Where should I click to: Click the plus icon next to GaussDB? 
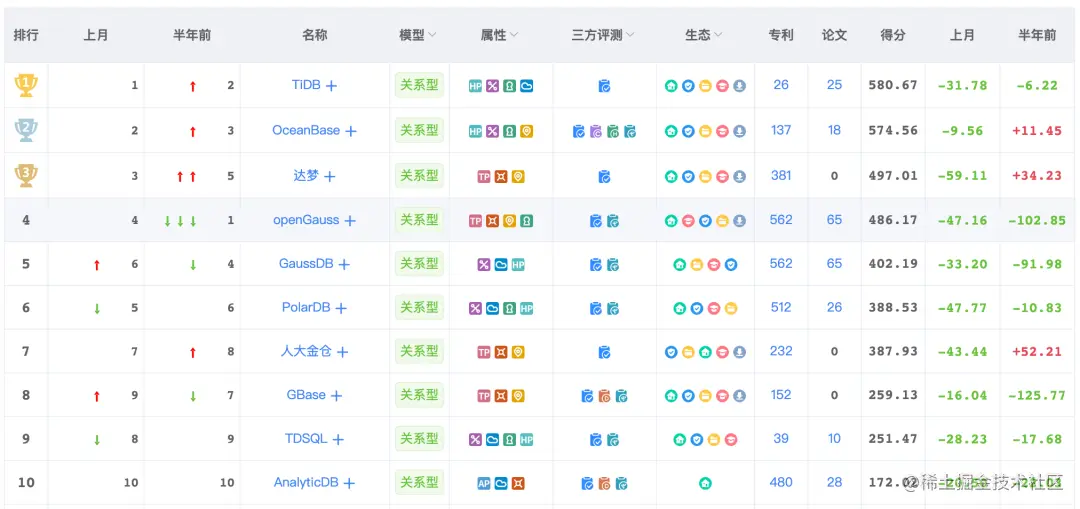click(344, 264)
